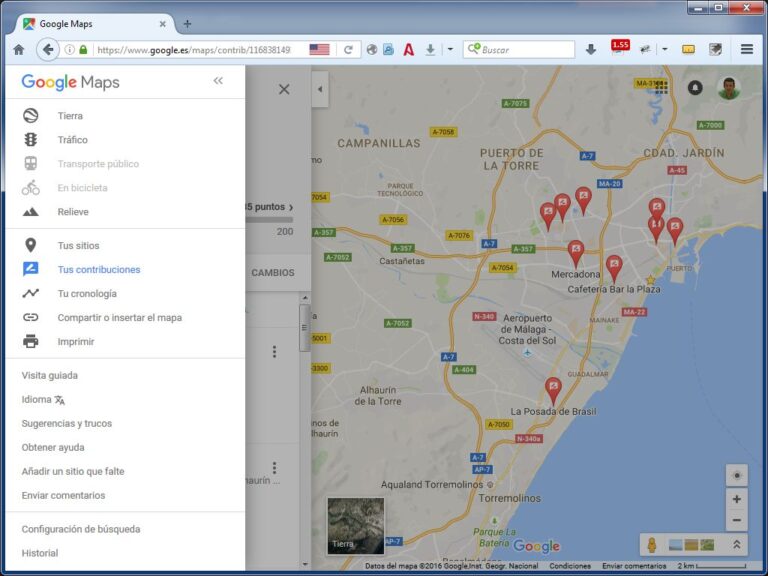Open Tus sitios
The image size is (768, 576).
point(78,245)
